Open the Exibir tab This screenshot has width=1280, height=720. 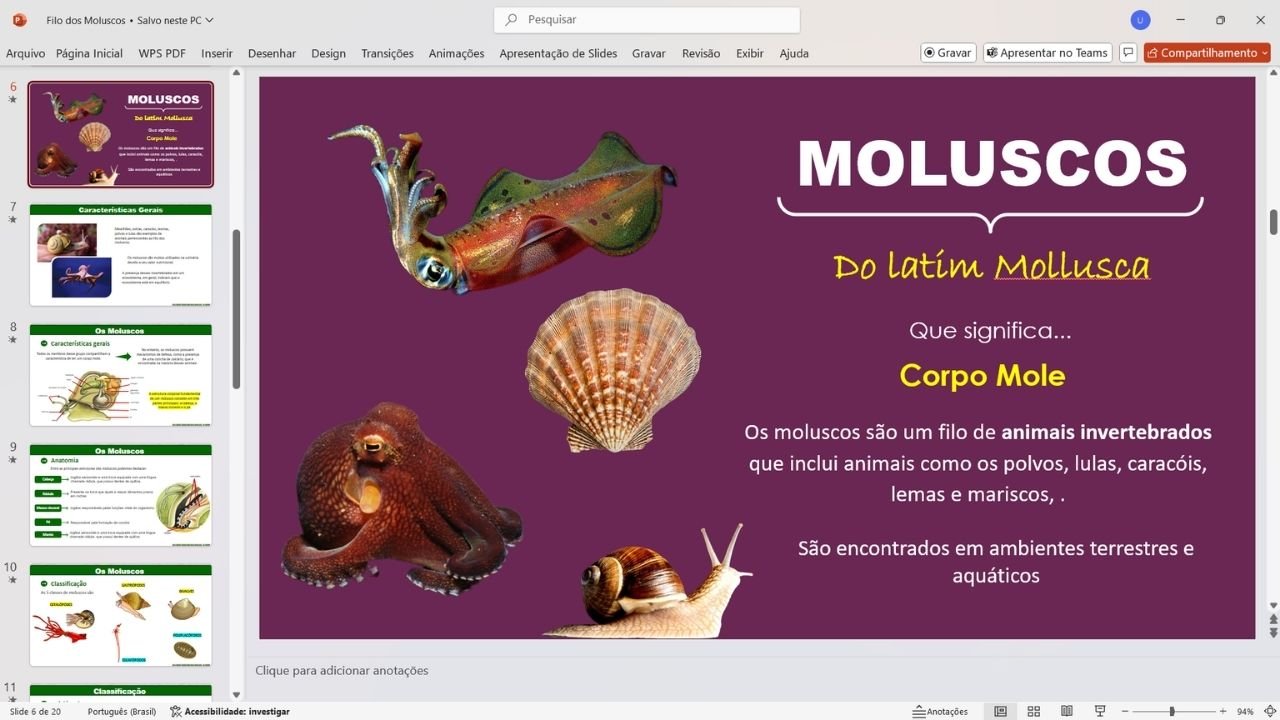tap(750, 53)
